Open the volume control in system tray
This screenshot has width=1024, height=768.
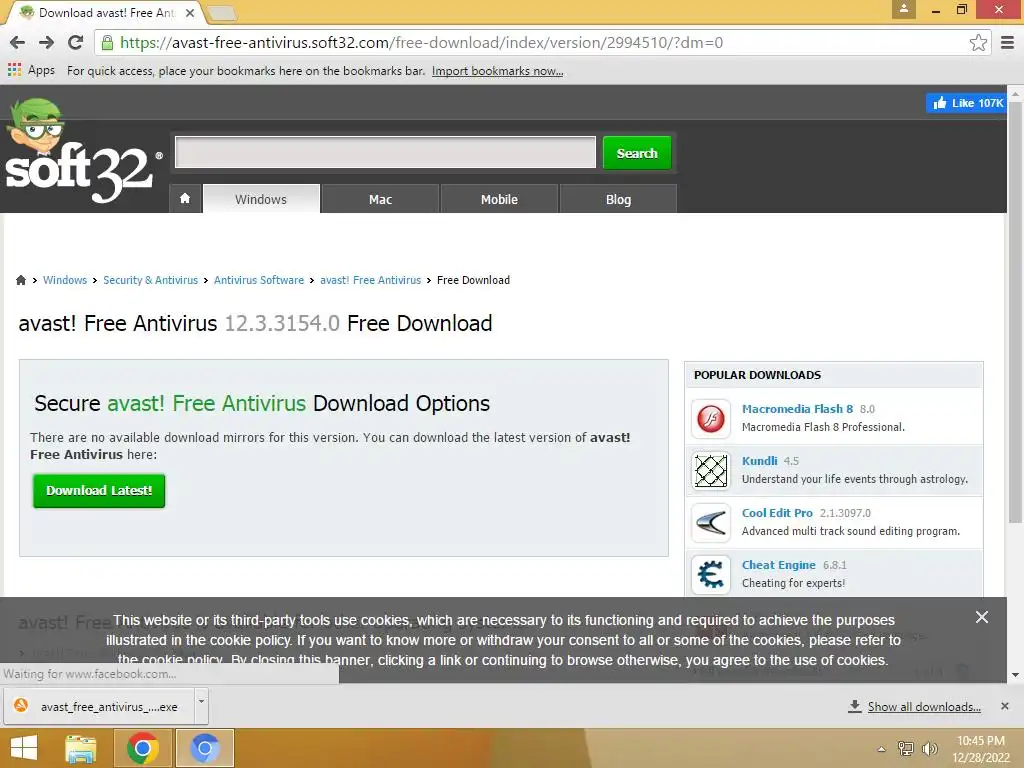pos(929,749)
